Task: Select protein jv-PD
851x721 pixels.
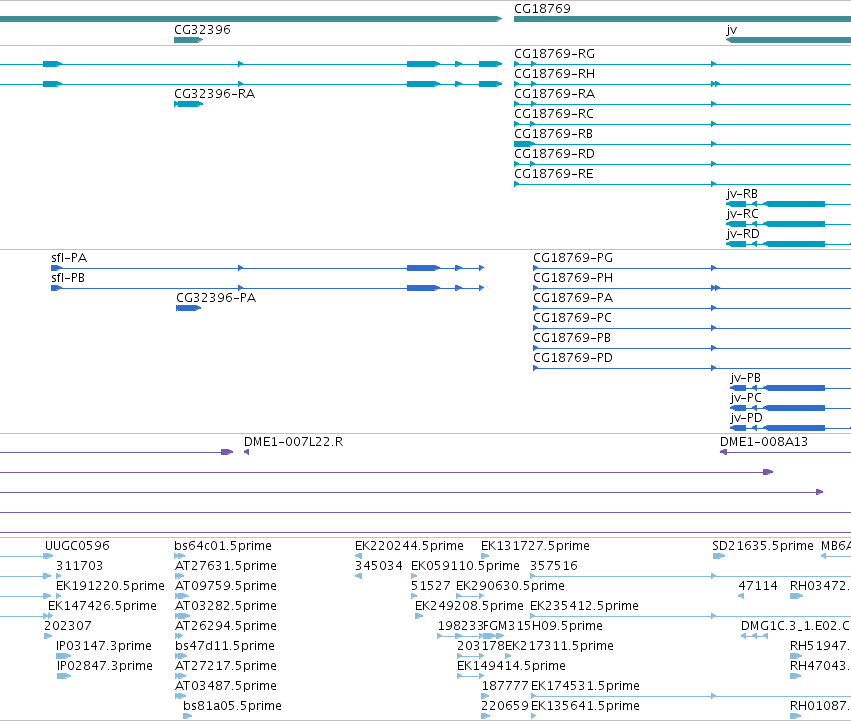Action: pyautogui.click(x=746, y=418)
